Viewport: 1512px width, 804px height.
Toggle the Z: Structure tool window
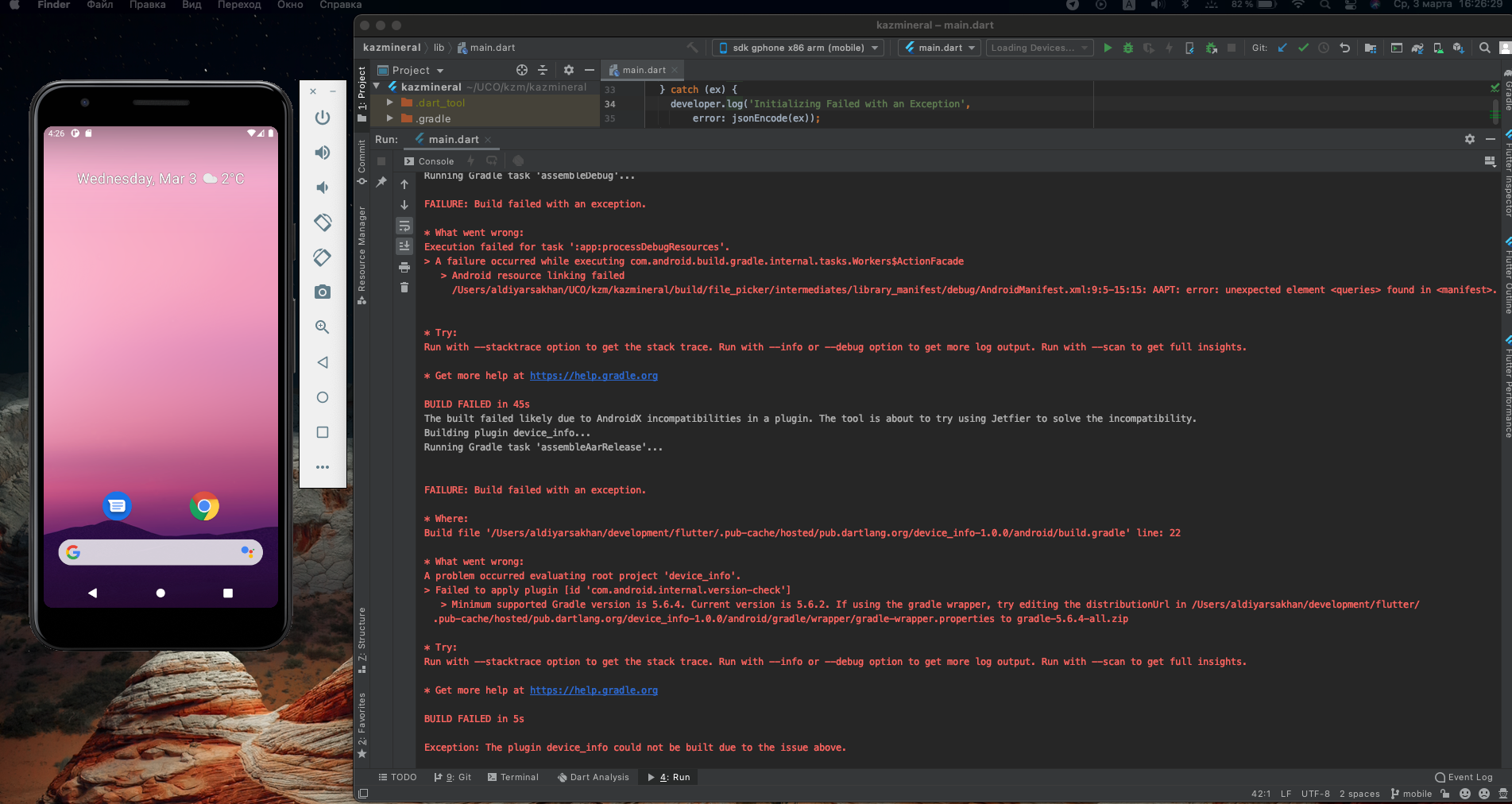(x=362, y=640)
